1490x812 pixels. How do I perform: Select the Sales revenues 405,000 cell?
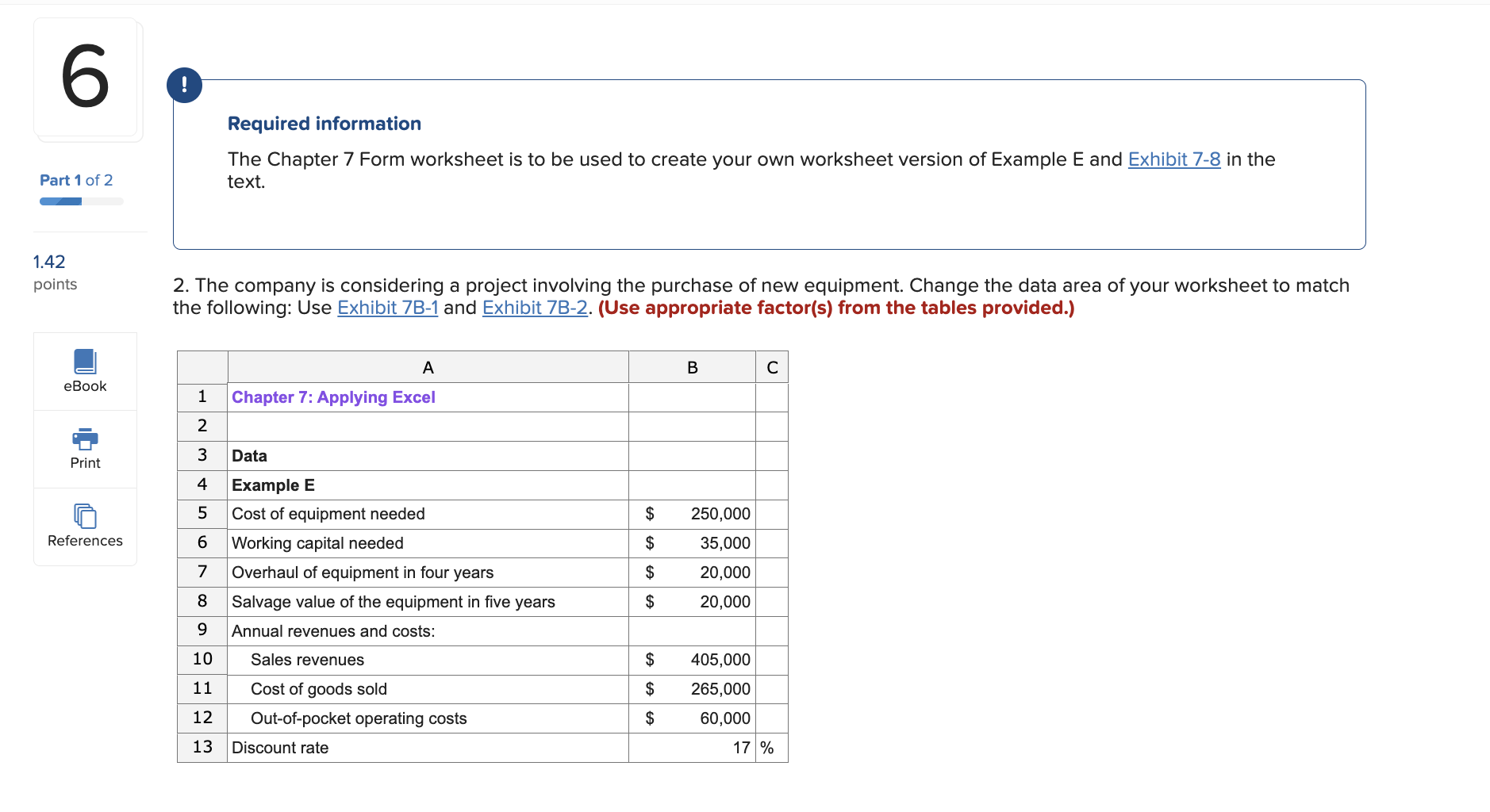[x=691, y=659]
